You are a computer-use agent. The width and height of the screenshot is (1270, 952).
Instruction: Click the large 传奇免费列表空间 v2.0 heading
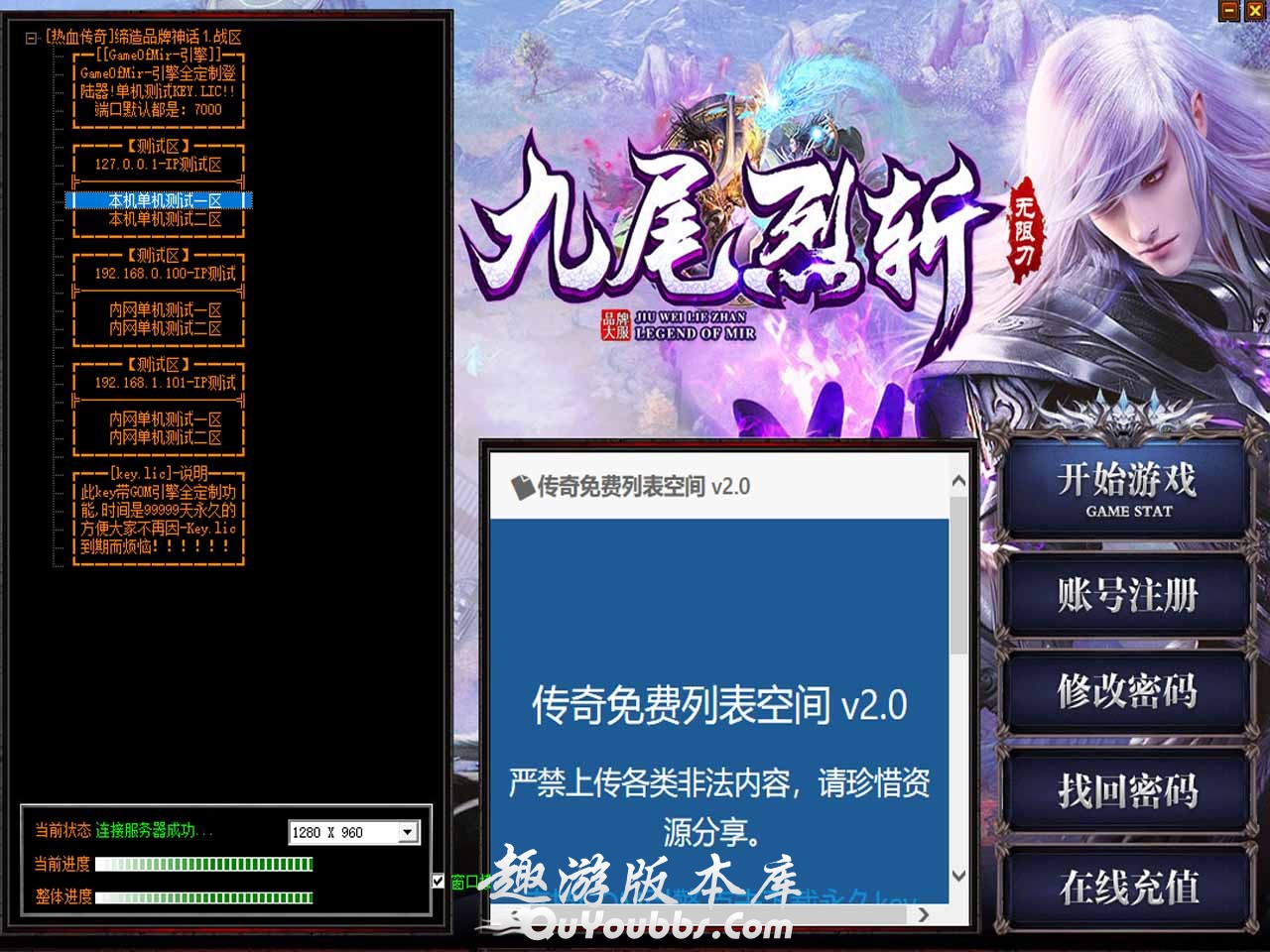click(x=719, y=706)
